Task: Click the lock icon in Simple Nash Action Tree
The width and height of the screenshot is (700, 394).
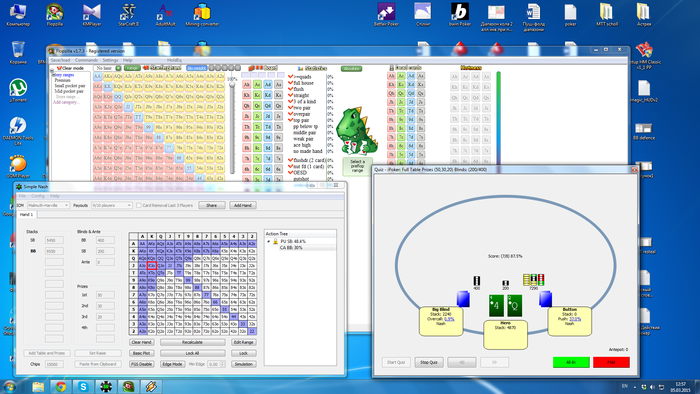Action: tap(275, 241)
